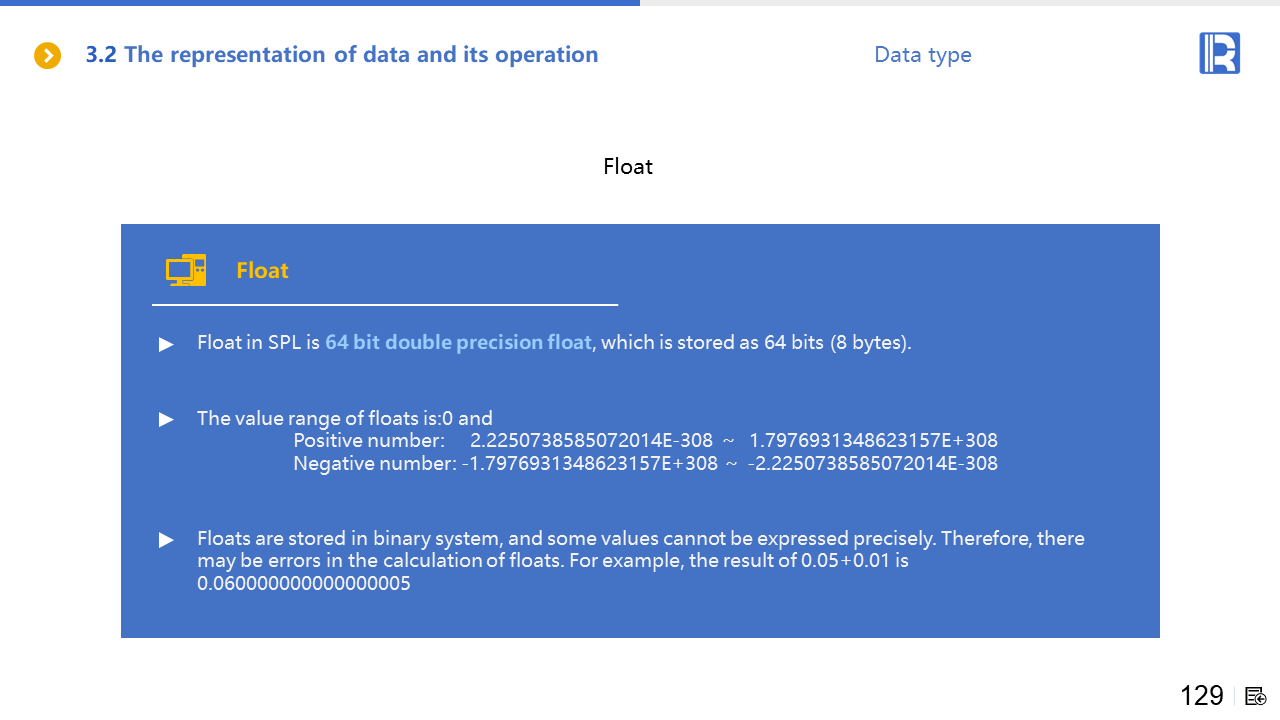Click the slide number 129
The image size is (1280, 720).
(x=1201, y=695)
